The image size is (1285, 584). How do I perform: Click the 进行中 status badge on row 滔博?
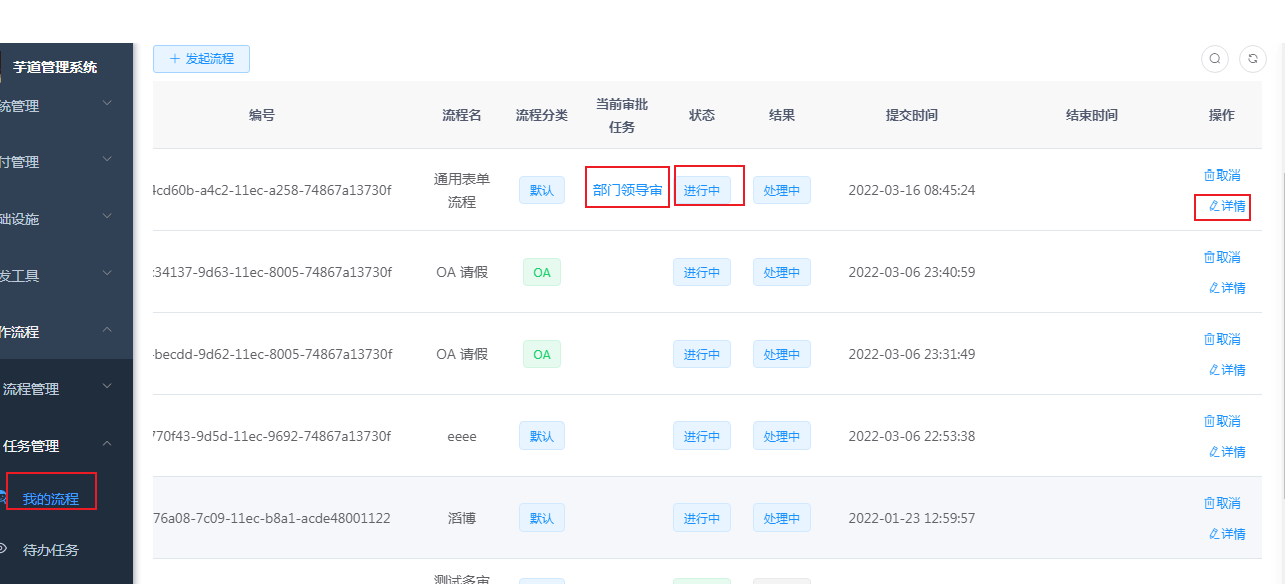(x=702, y=517)
